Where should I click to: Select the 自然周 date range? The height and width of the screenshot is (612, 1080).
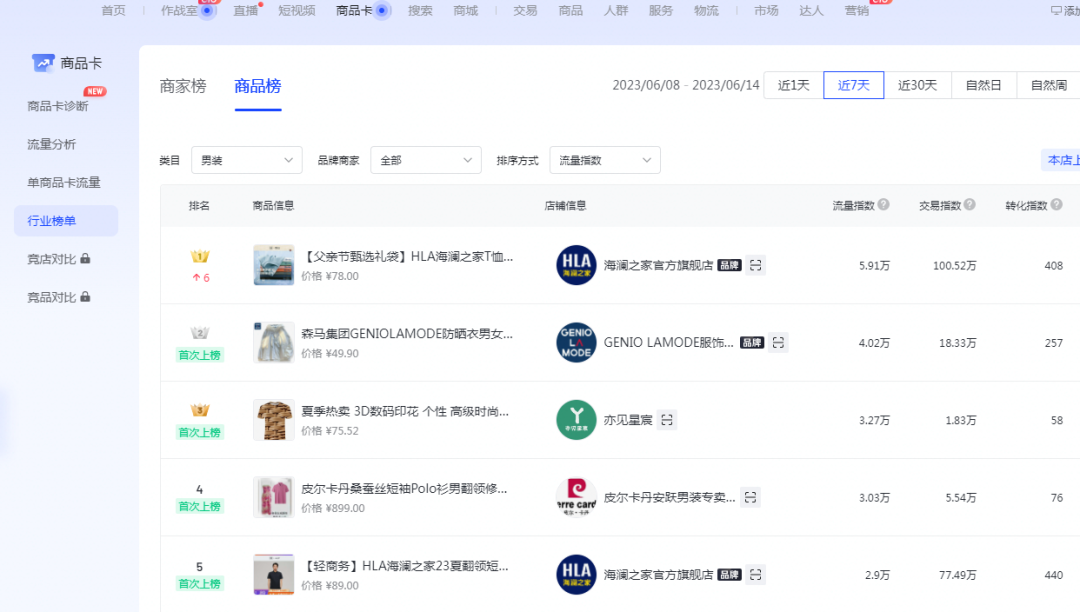point(1048,85)
